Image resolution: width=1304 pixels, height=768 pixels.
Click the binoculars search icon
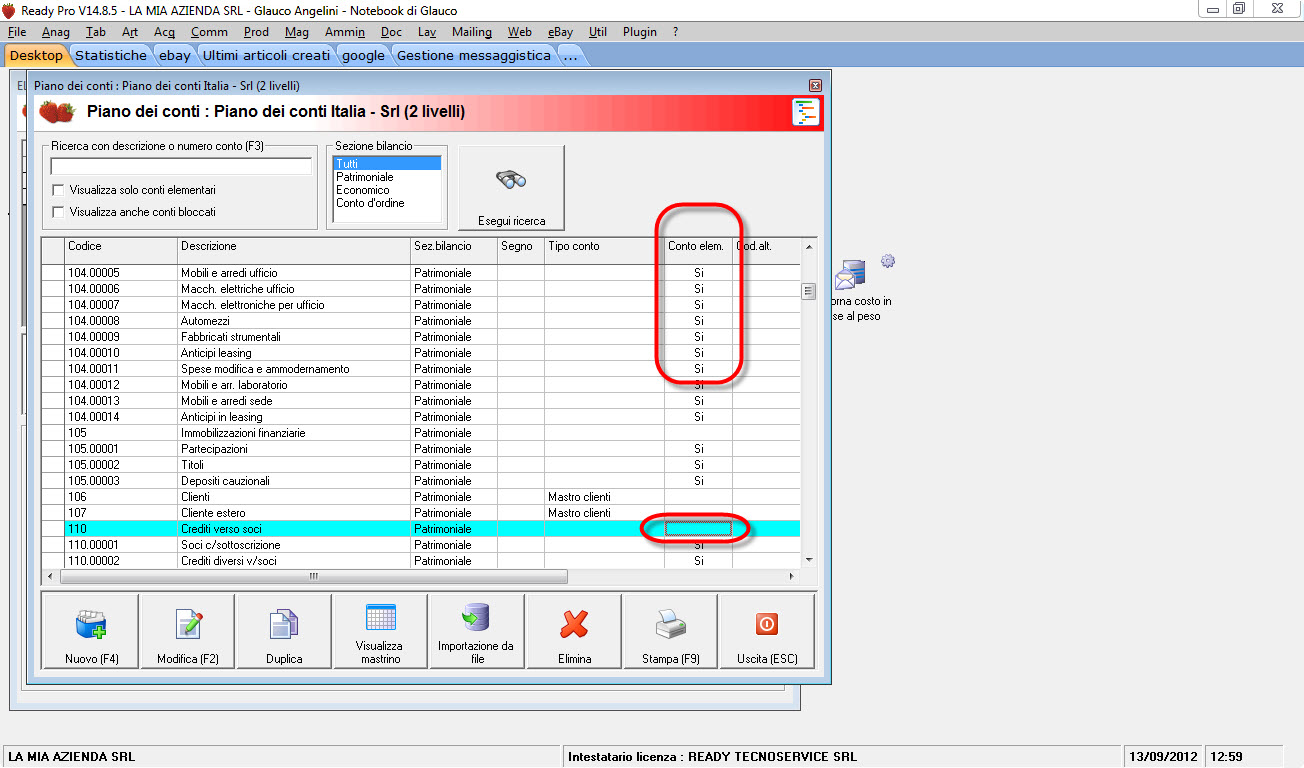pos(511,180)
